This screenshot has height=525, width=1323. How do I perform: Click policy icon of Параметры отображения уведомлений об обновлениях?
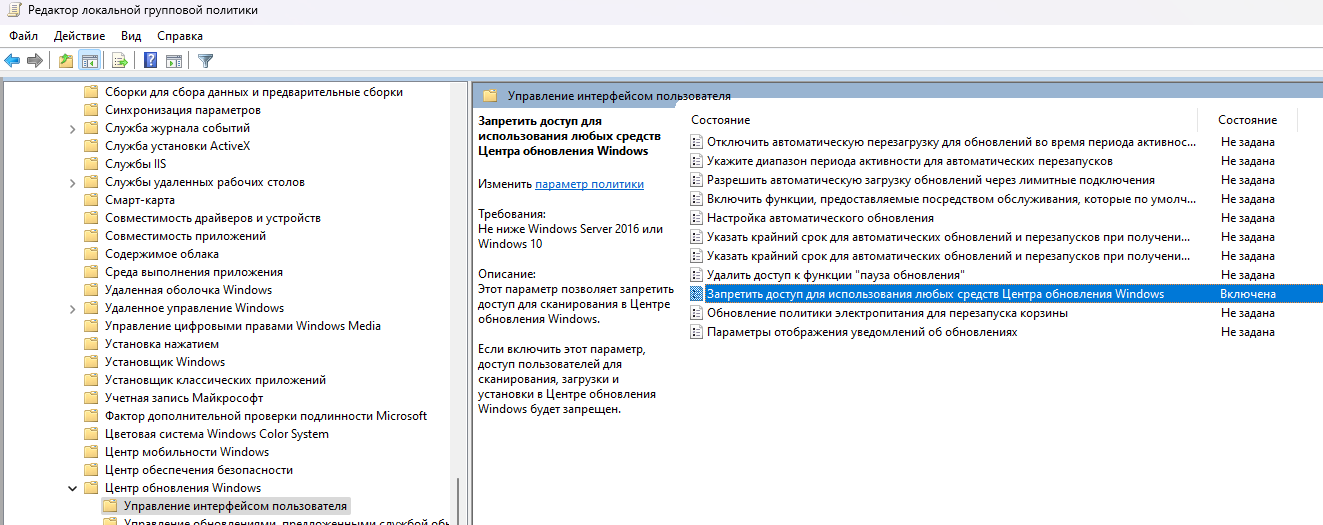click(697, 332)
